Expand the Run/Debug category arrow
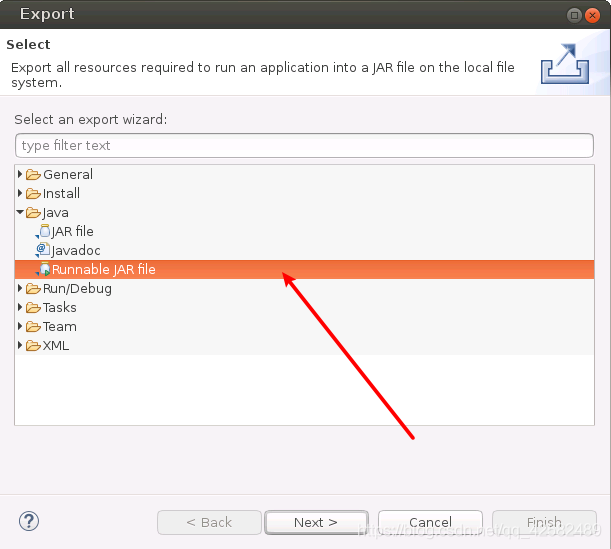Viewport: 611px width, 549px height. coord(20,288)
